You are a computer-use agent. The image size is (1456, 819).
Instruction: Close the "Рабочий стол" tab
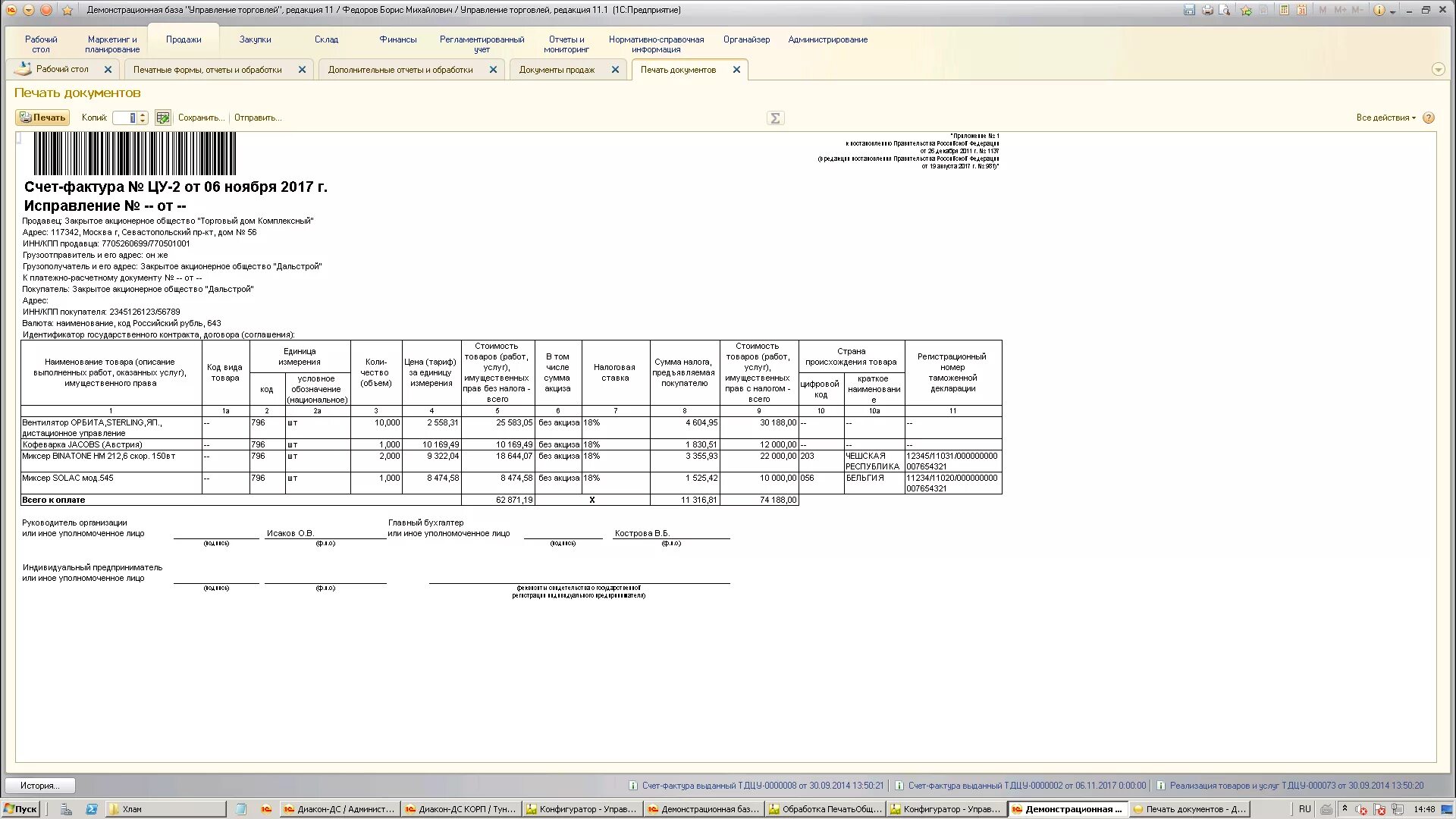(x=108, y=69)
